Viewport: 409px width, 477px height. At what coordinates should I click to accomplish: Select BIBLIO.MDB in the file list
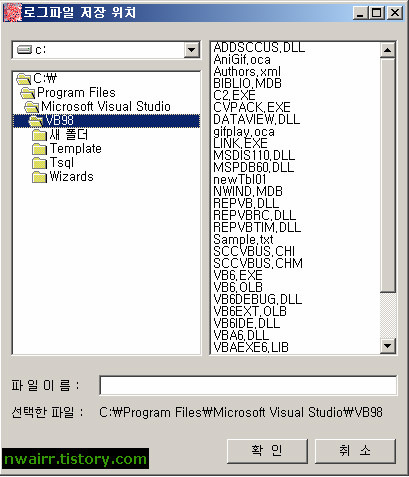pos(248,83)
